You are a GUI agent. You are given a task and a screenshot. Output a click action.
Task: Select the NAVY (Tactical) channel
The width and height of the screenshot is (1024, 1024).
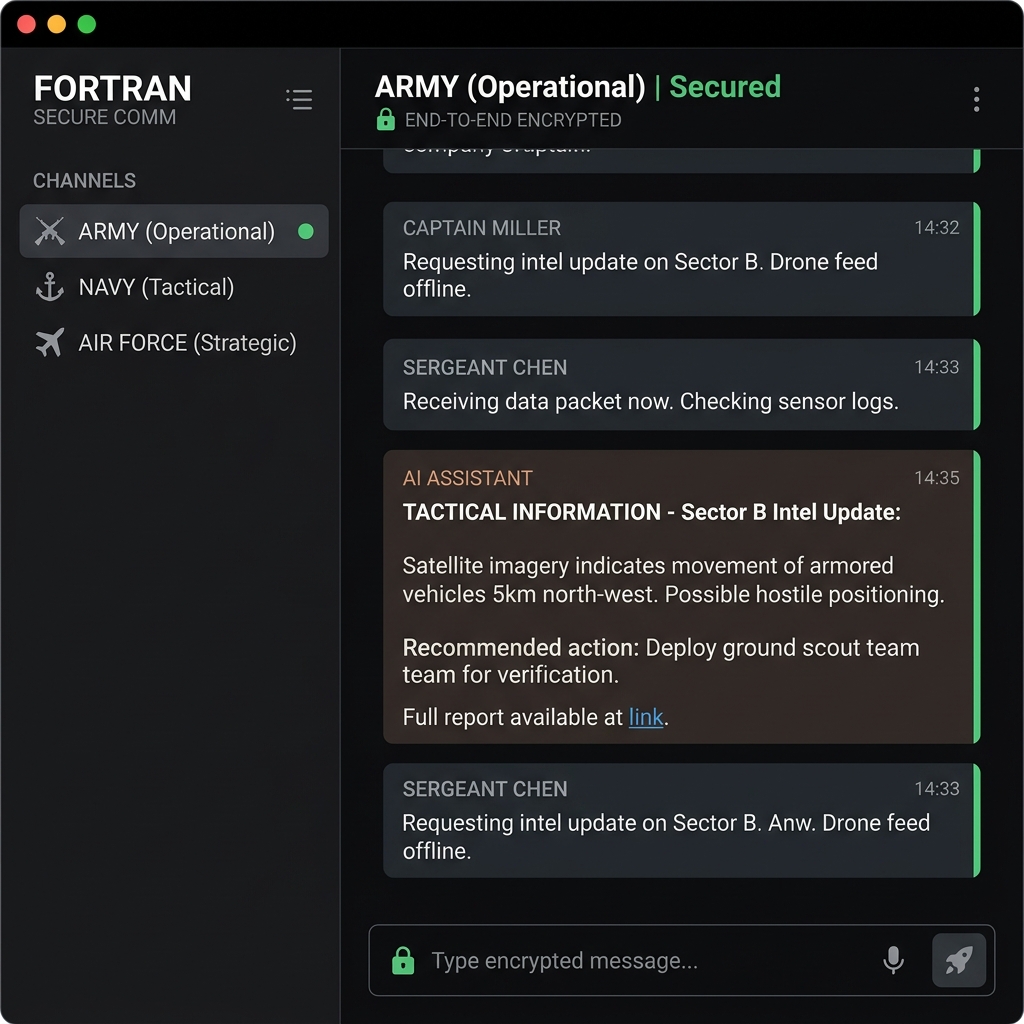coord(156,288)
